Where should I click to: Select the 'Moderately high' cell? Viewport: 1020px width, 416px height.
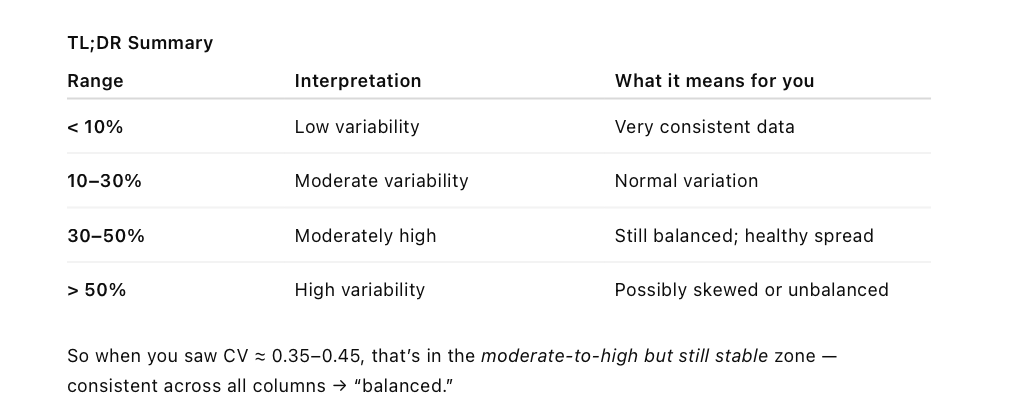365,236
